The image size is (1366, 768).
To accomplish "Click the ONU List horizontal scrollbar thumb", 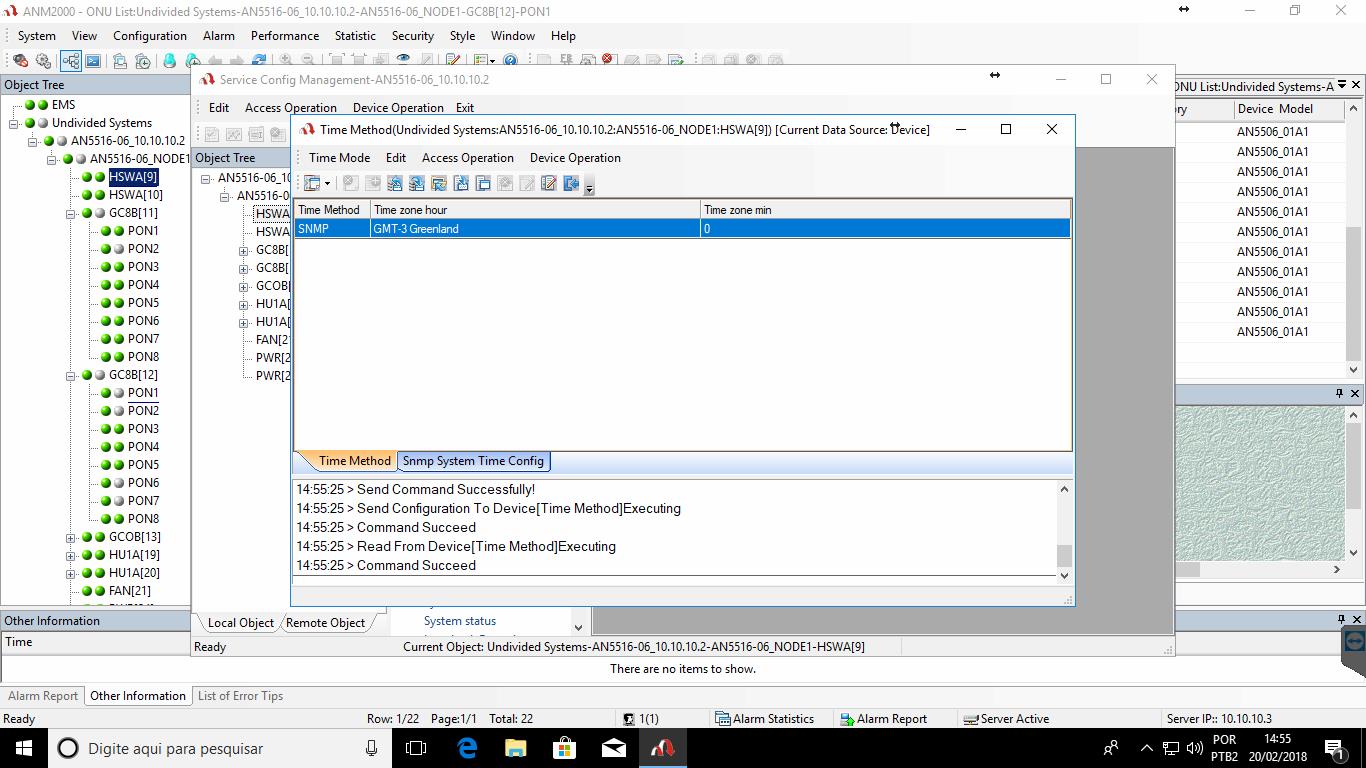I will click(1187, 570).
